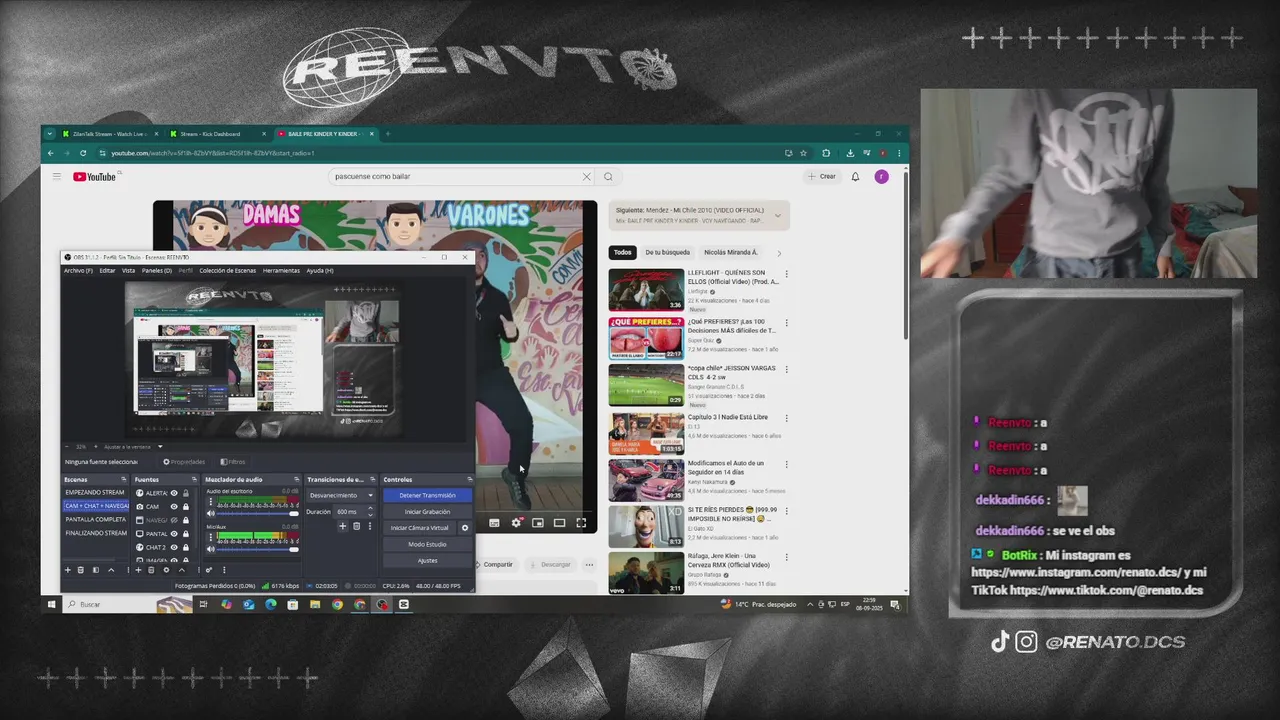Open the Herramientas menu in OBS

point(281,270)
